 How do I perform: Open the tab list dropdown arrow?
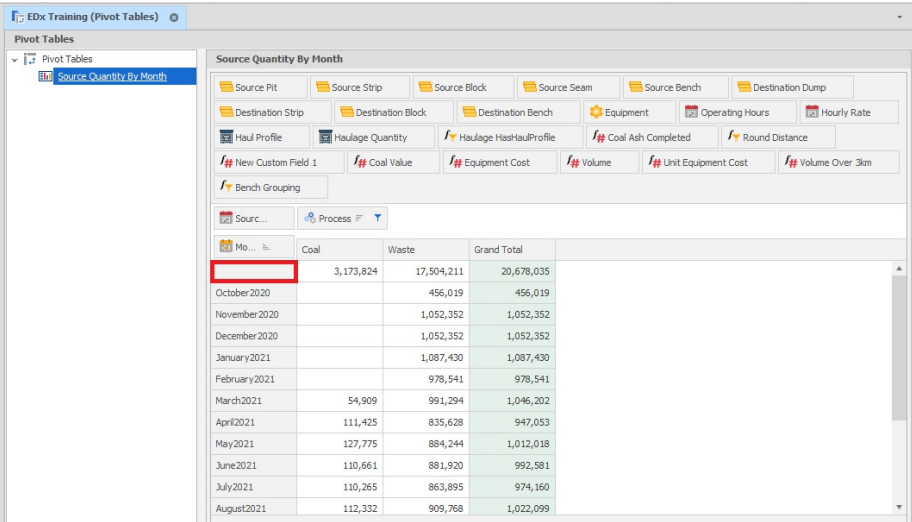pyautogui.click(x=899, y=18)
